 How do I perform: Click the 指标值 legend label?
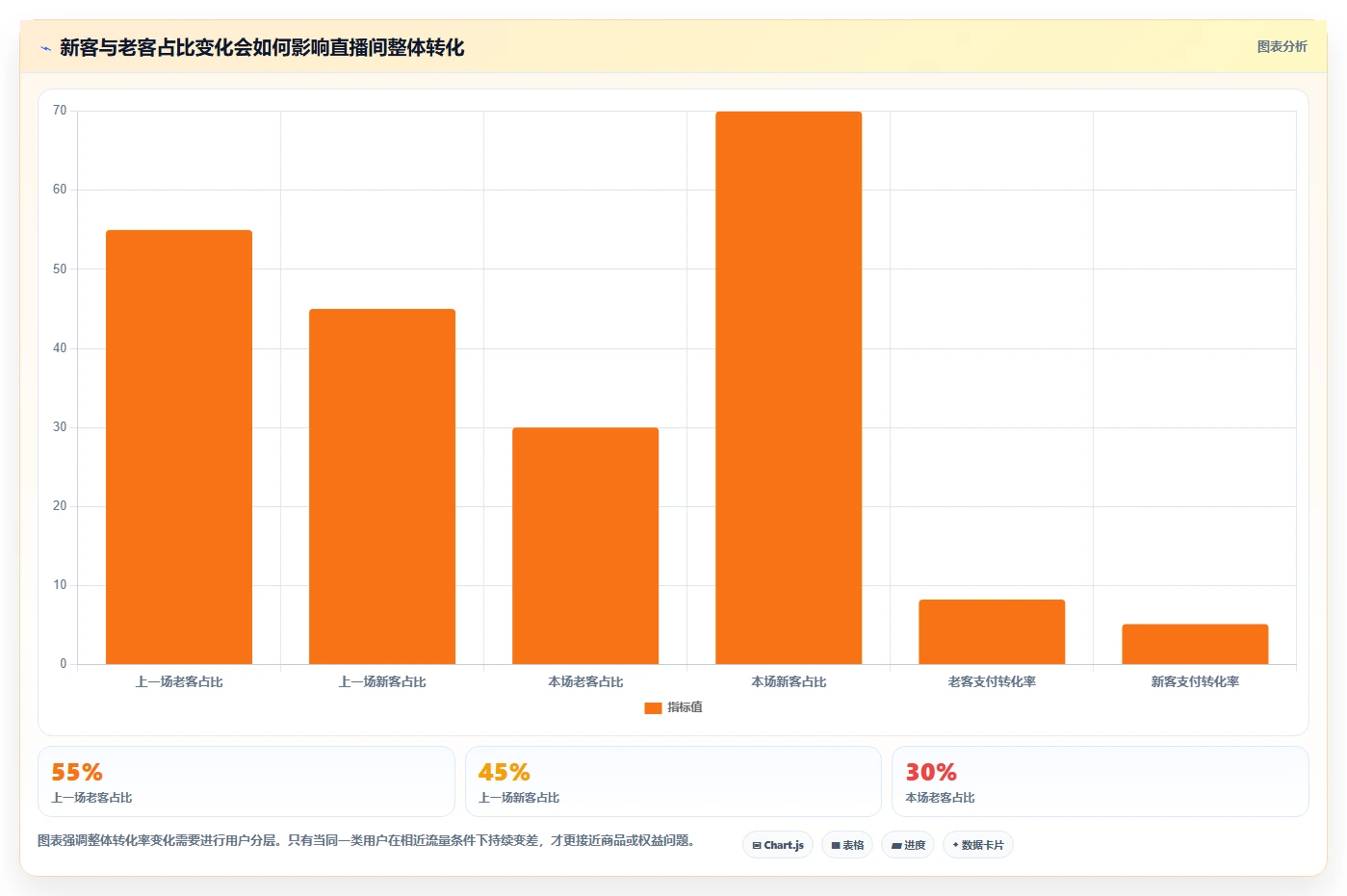[685, 707]
